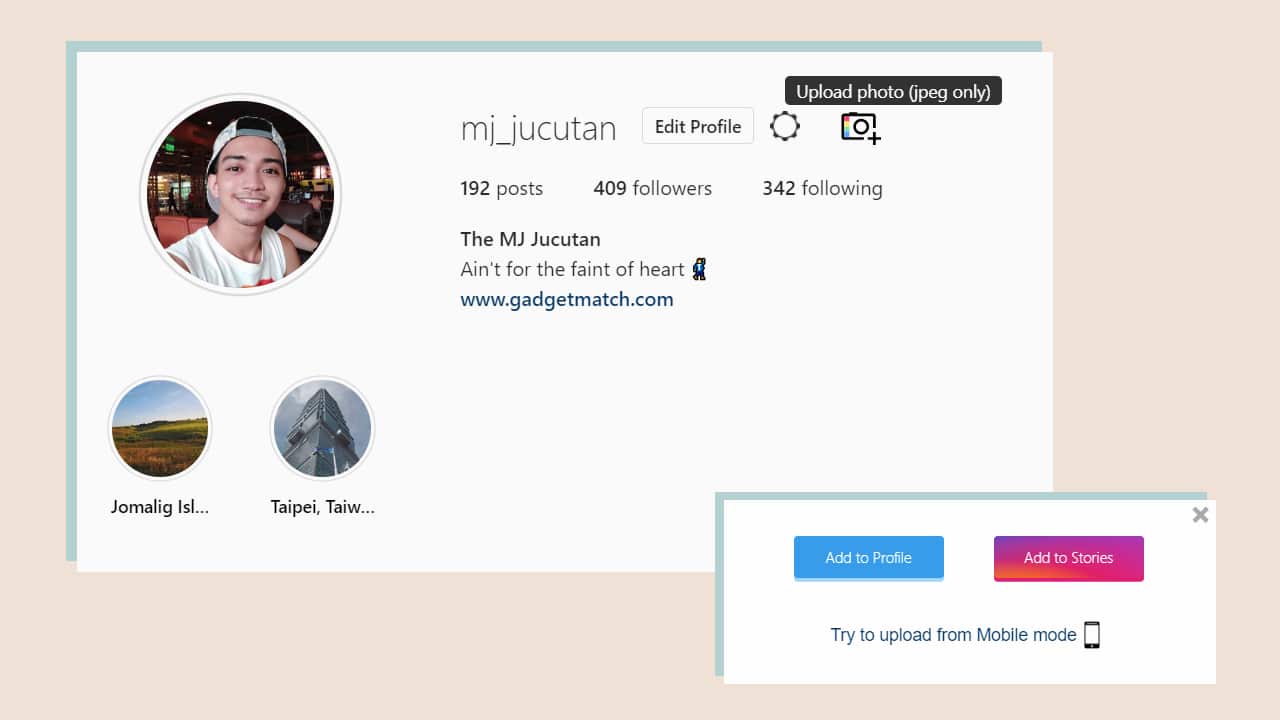Viewport: 1280px width, 720px height.
Task: Click the 192 posts count
Action: (501, 188)
